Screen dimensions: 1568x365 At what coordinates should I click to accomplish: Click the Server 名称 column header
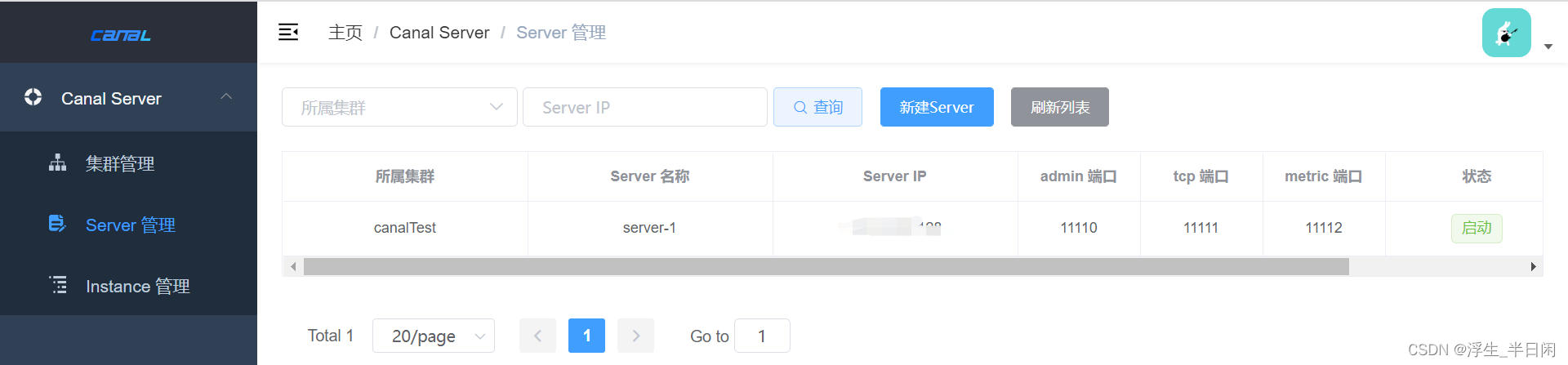(x=650, y=176)
